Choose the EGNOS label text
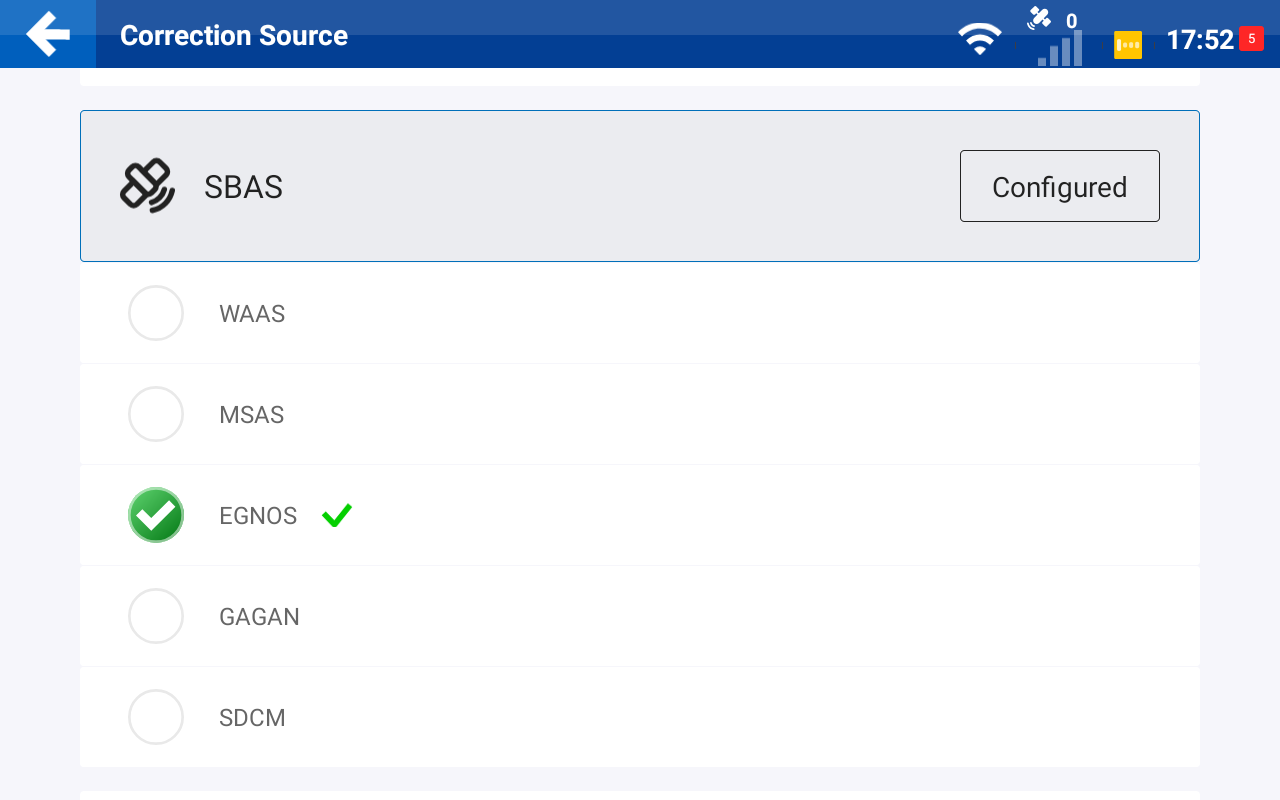This screenshot has height=800, width=1280. [x=258, y=516]
